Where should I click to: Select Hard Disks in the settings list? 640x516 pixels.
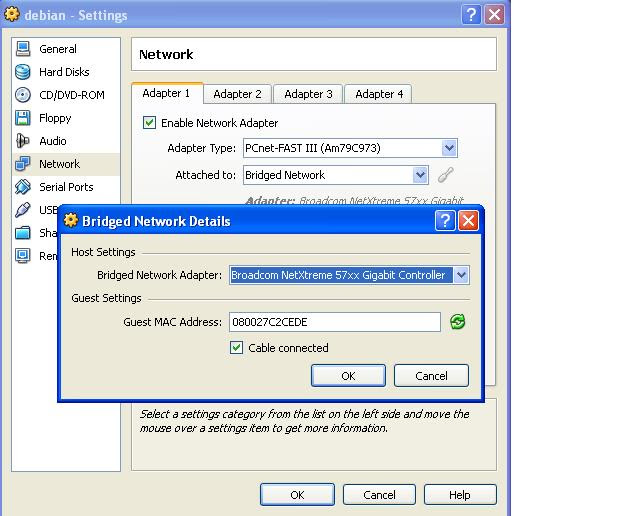(x=66, y=72)
